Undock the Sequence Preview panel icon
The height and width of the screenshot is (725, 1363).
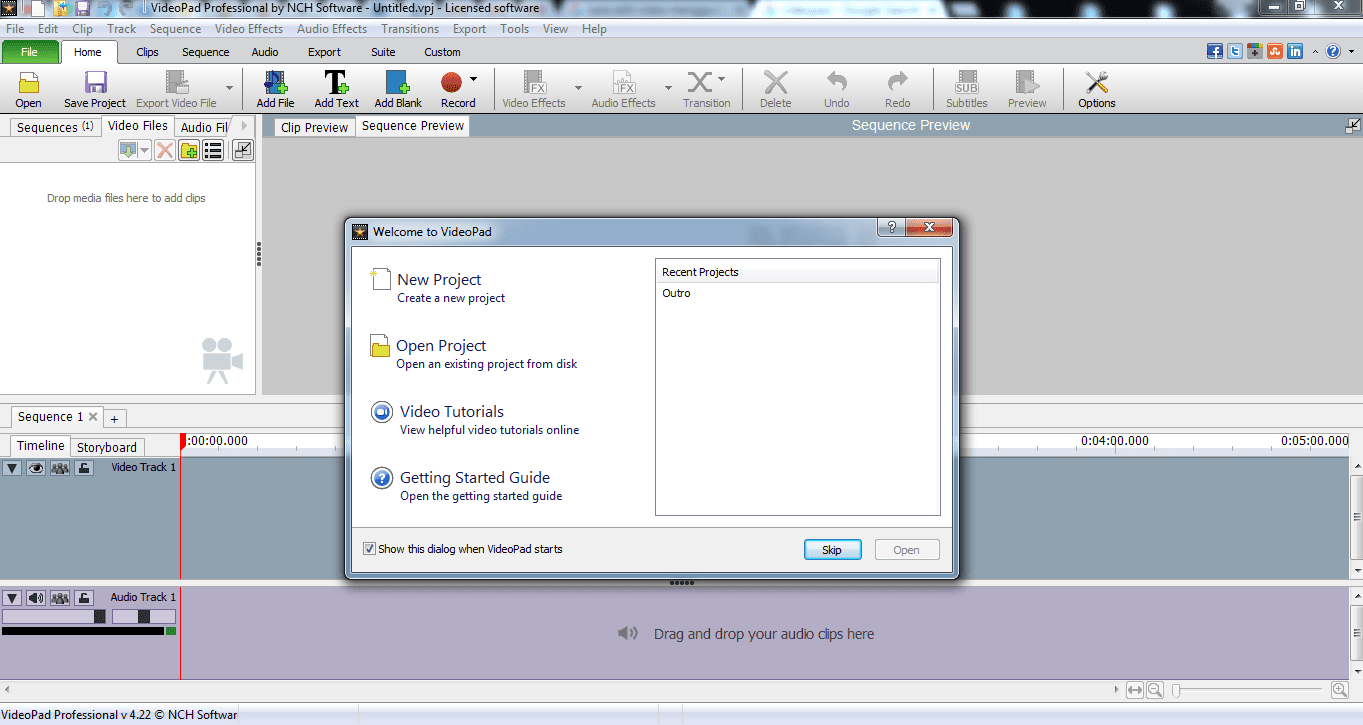(1353, 126)
